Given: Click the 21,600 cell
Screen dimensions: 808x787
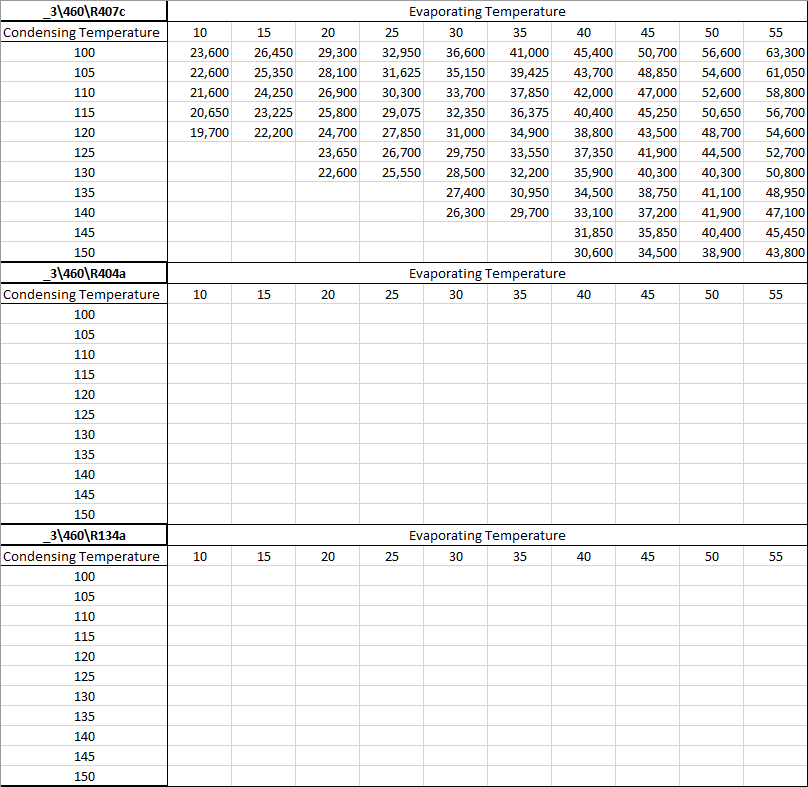Looking at the screenshot, I should point(199,93).
